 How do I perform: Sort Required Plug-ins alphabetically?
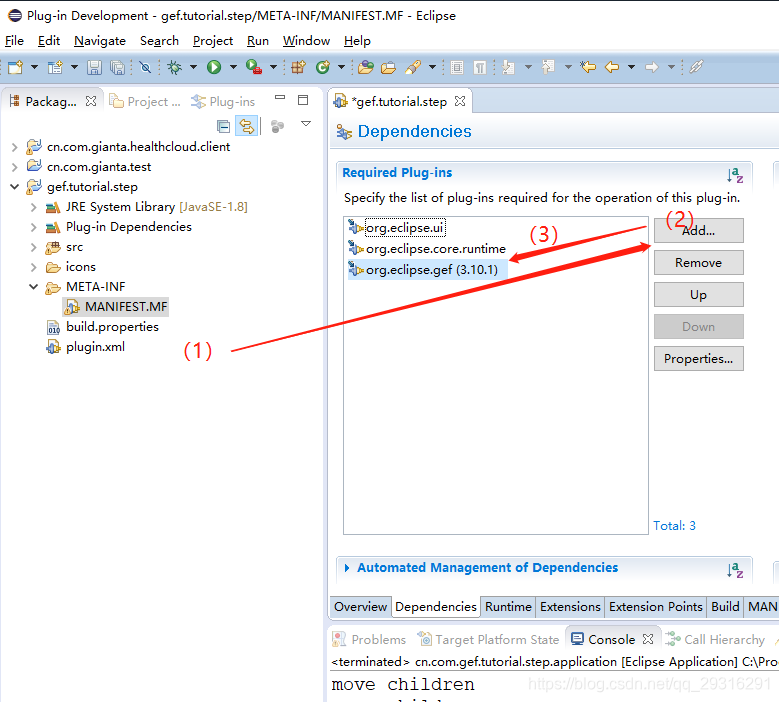click(x=735, y=174)
